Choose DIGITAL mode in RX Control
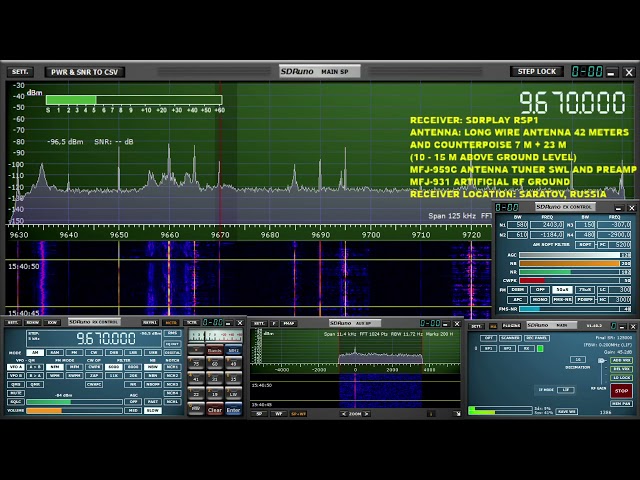This screenshot has height=480, width=640. [x=172, y=353]
